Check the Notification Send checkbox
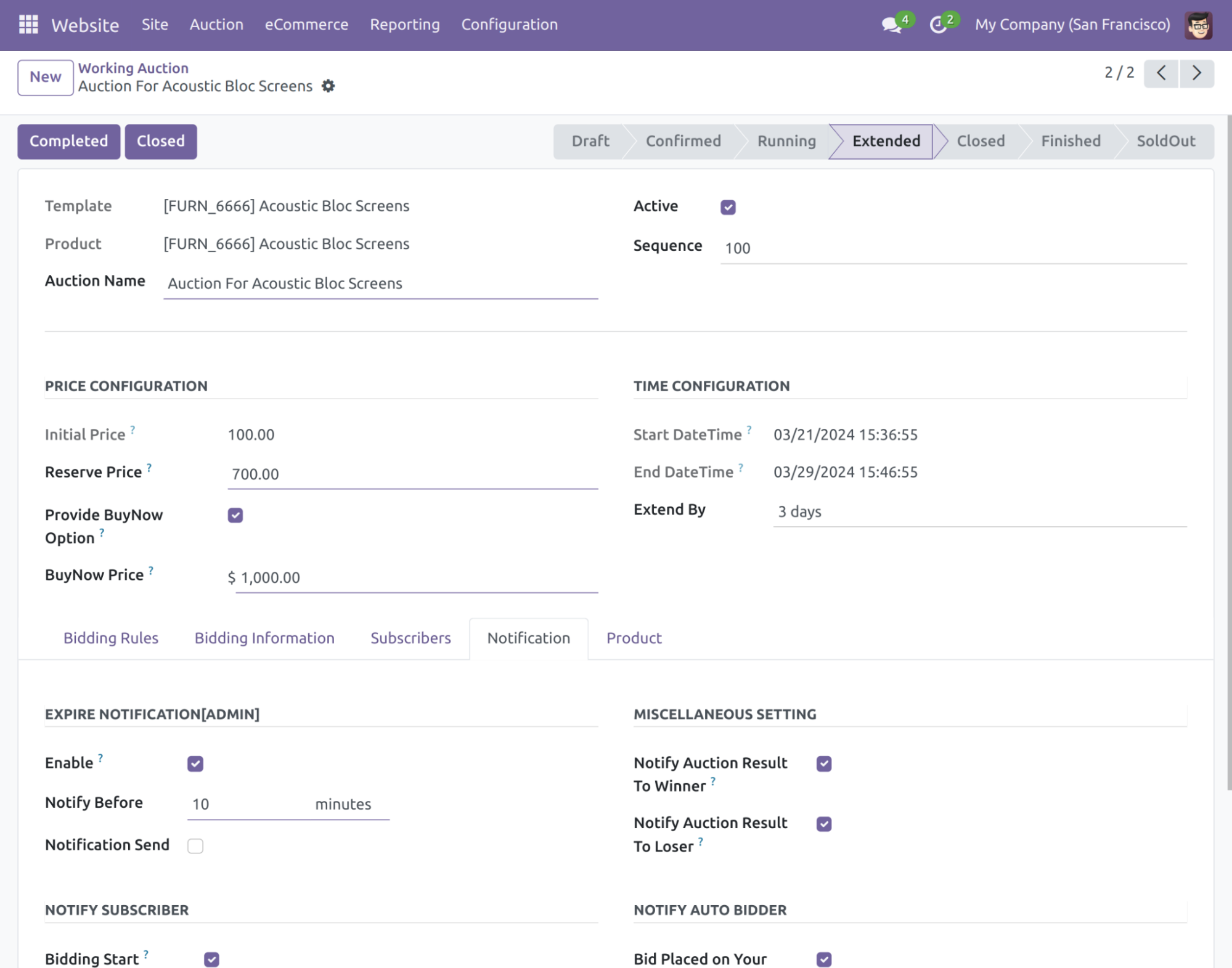Image resolution: width=1232 pixels, height=968 pixels. tap(195, 846)
